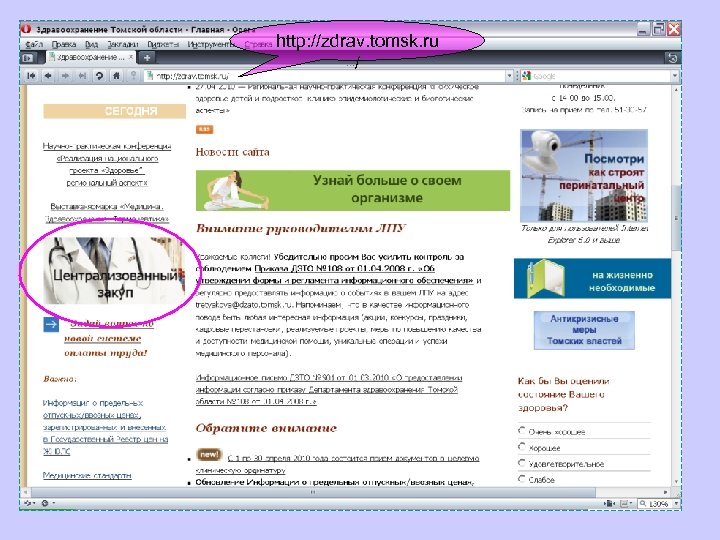The height and width of the screenshot is (540, 720).
Task: Open the Файл menu
Action: coord(34,44)
